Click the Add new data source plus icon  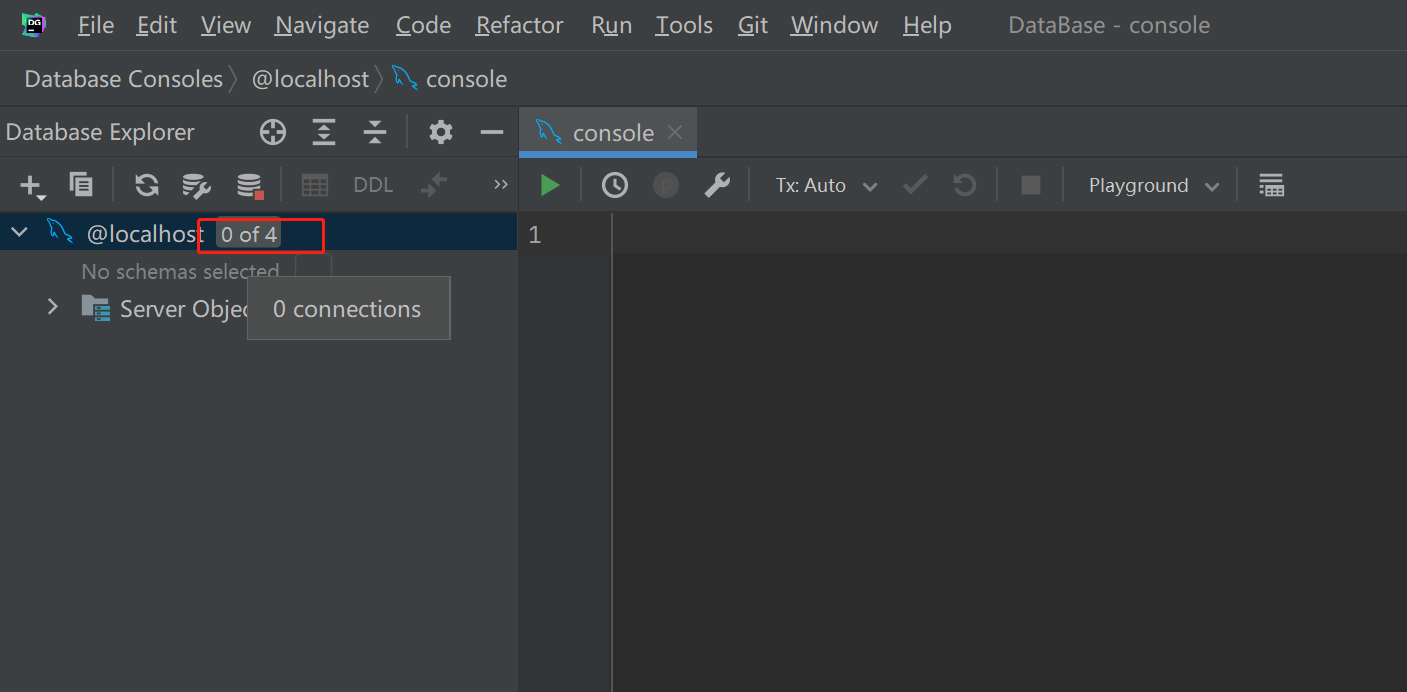(x=32, y=185)
